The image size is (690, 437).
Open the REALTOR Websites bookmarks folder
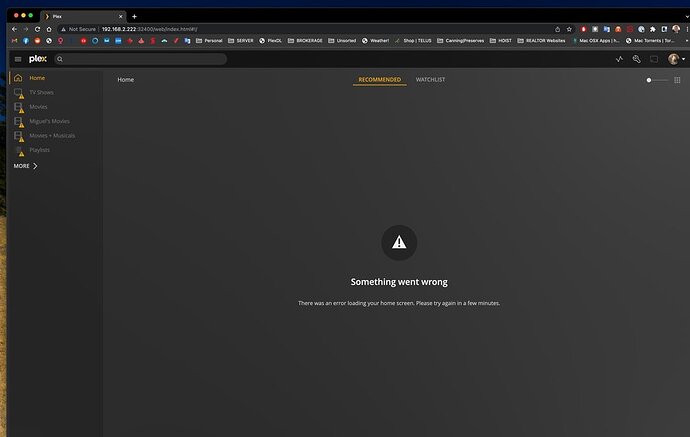[x=541, y=40]
